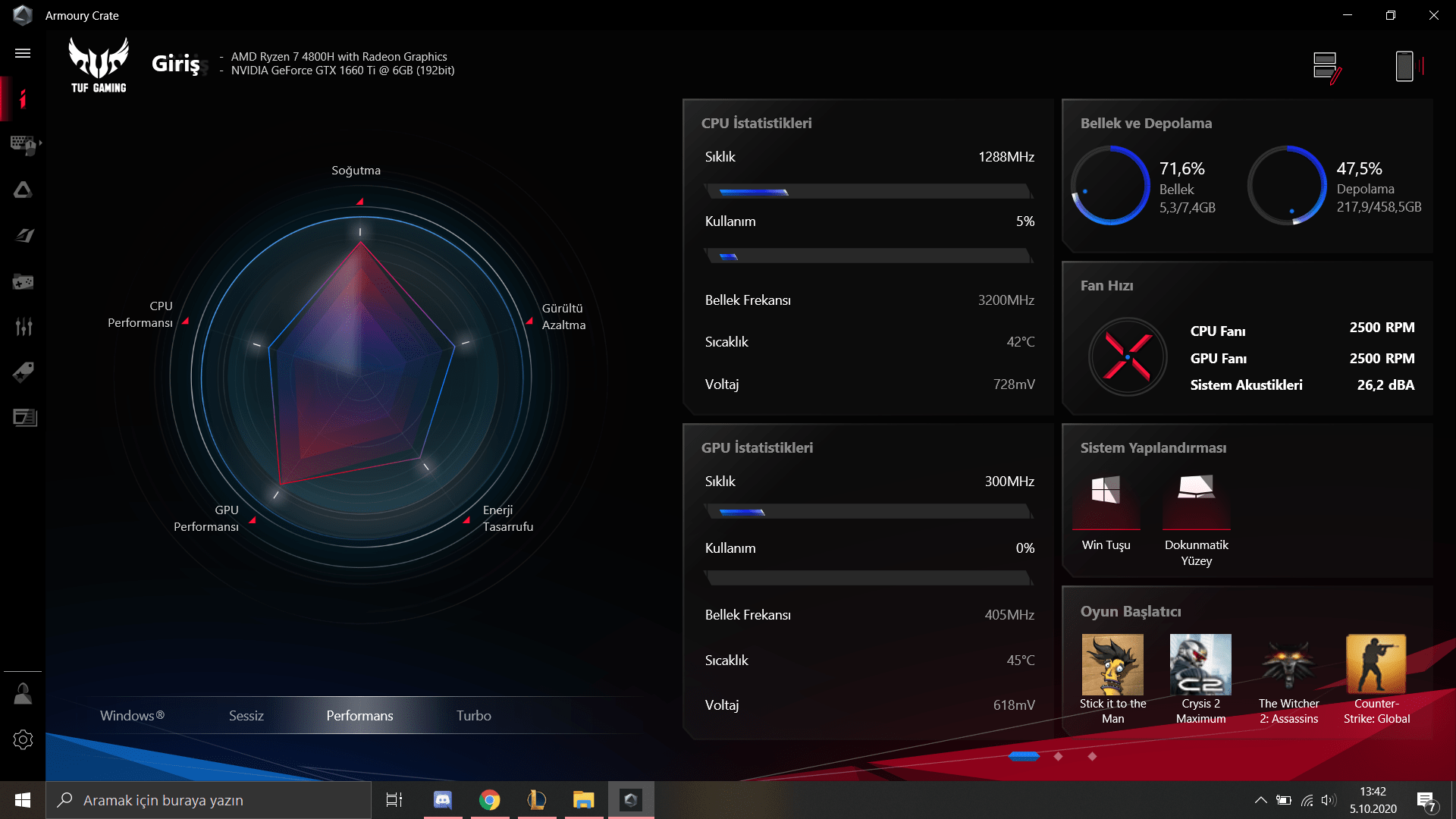Select the Turbo mode tab
The width and height of the screenshot is (1456, 819).
coord(473,715)
